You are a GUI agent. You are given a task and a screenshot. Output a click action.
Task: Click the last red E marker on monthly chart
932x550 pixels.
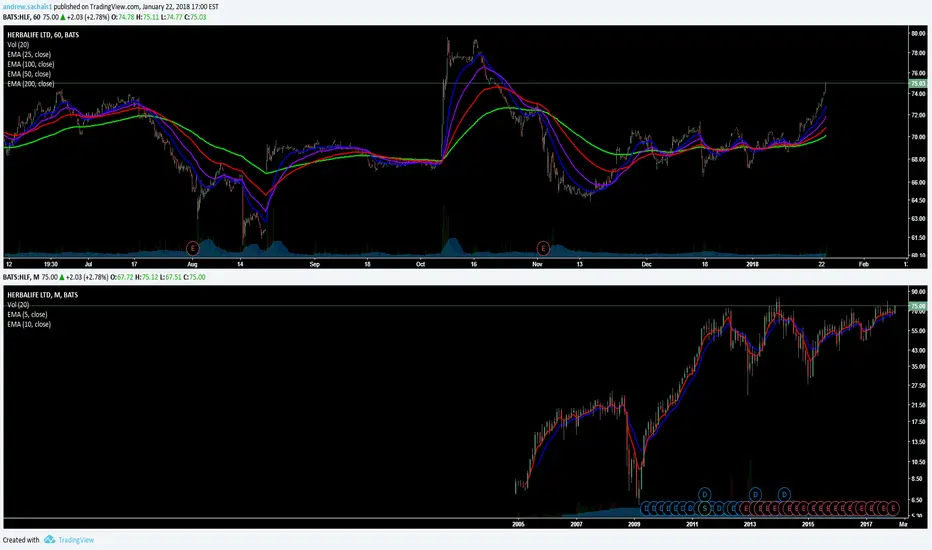893,508
